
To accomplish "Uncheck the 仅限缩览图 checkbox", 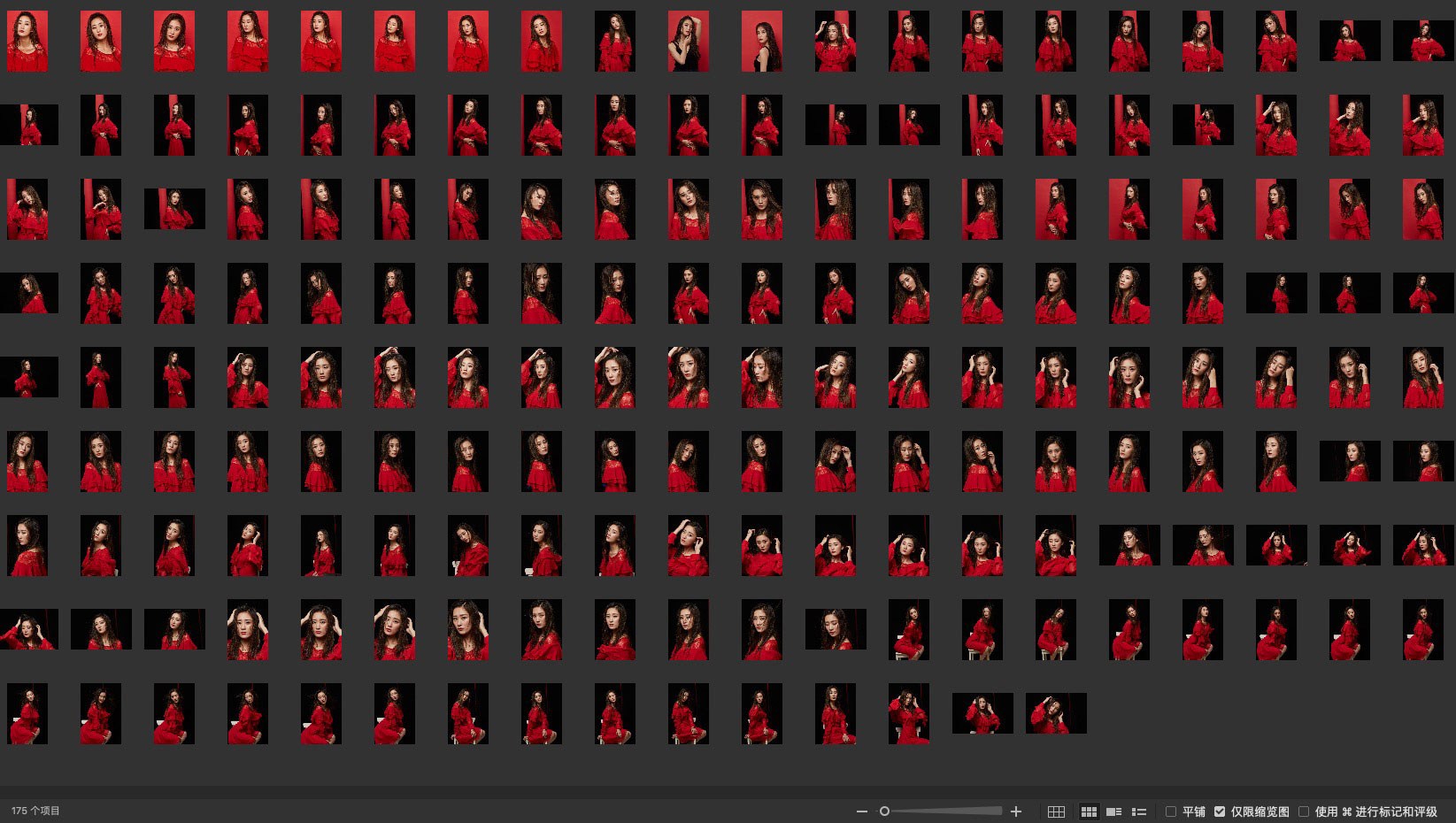I will coord(1220,811).
